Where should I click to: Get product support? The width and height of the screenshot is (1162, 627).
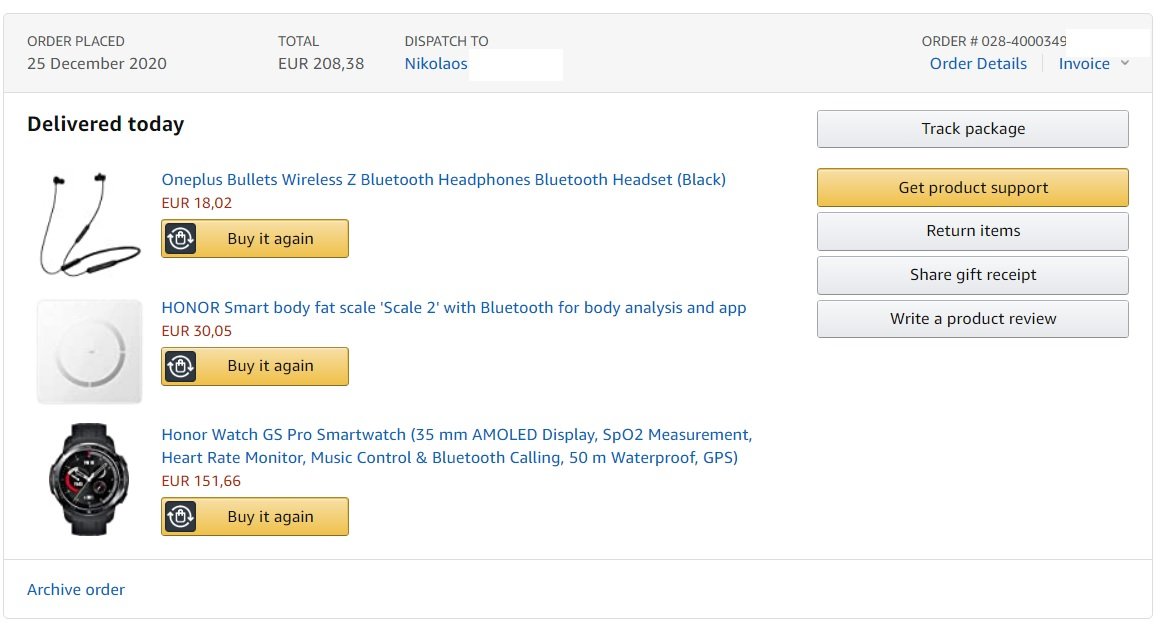(x=972, y=188)
